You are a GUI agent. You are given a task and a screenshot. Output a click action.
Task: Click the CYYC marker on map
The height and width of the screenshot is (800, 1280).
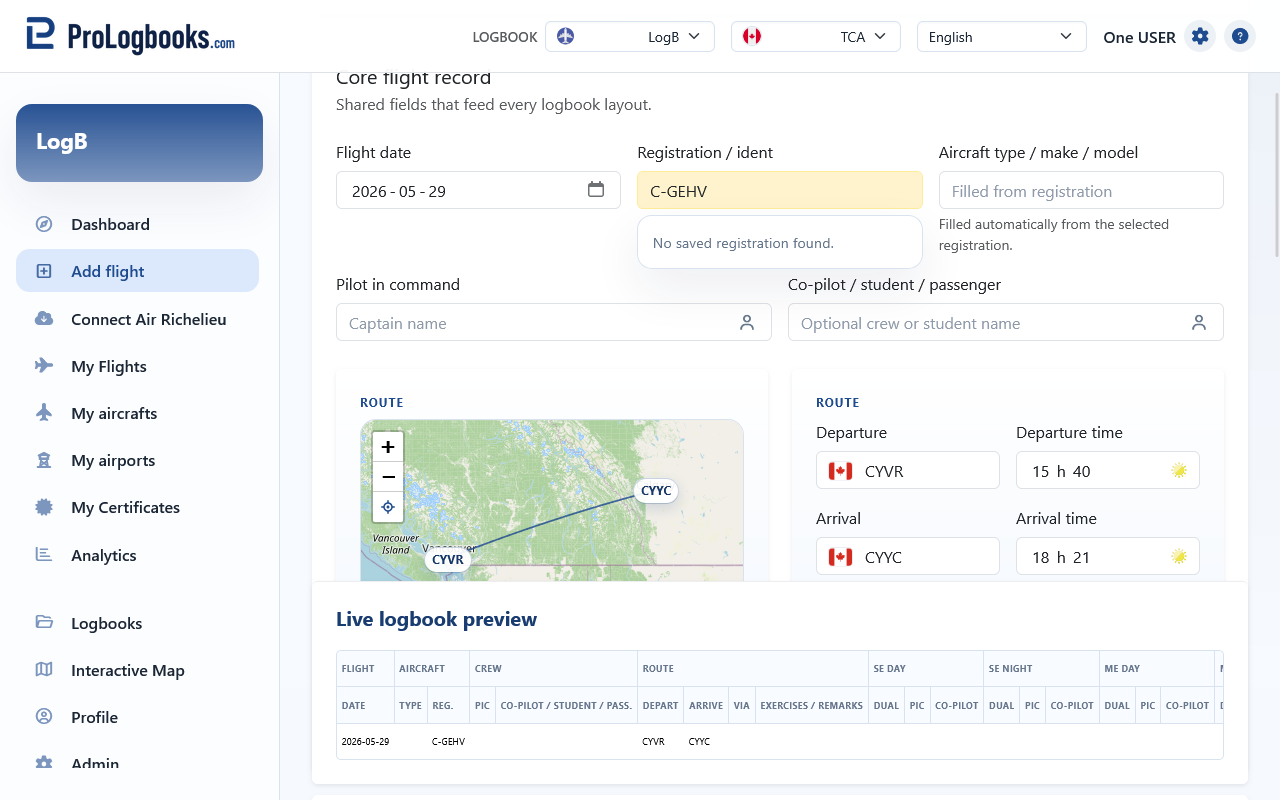click(x=656, y=490)
